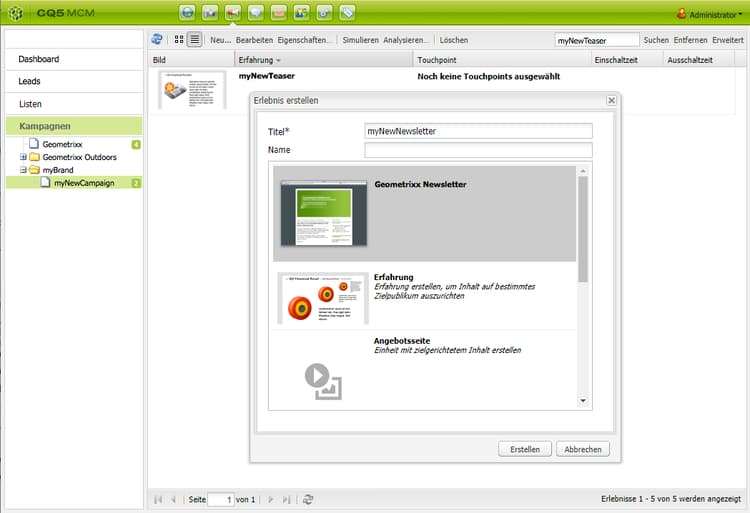Click the search field containing myNewTeaser
This screenshot has height=513, width=750.
(x=597, y=40)
